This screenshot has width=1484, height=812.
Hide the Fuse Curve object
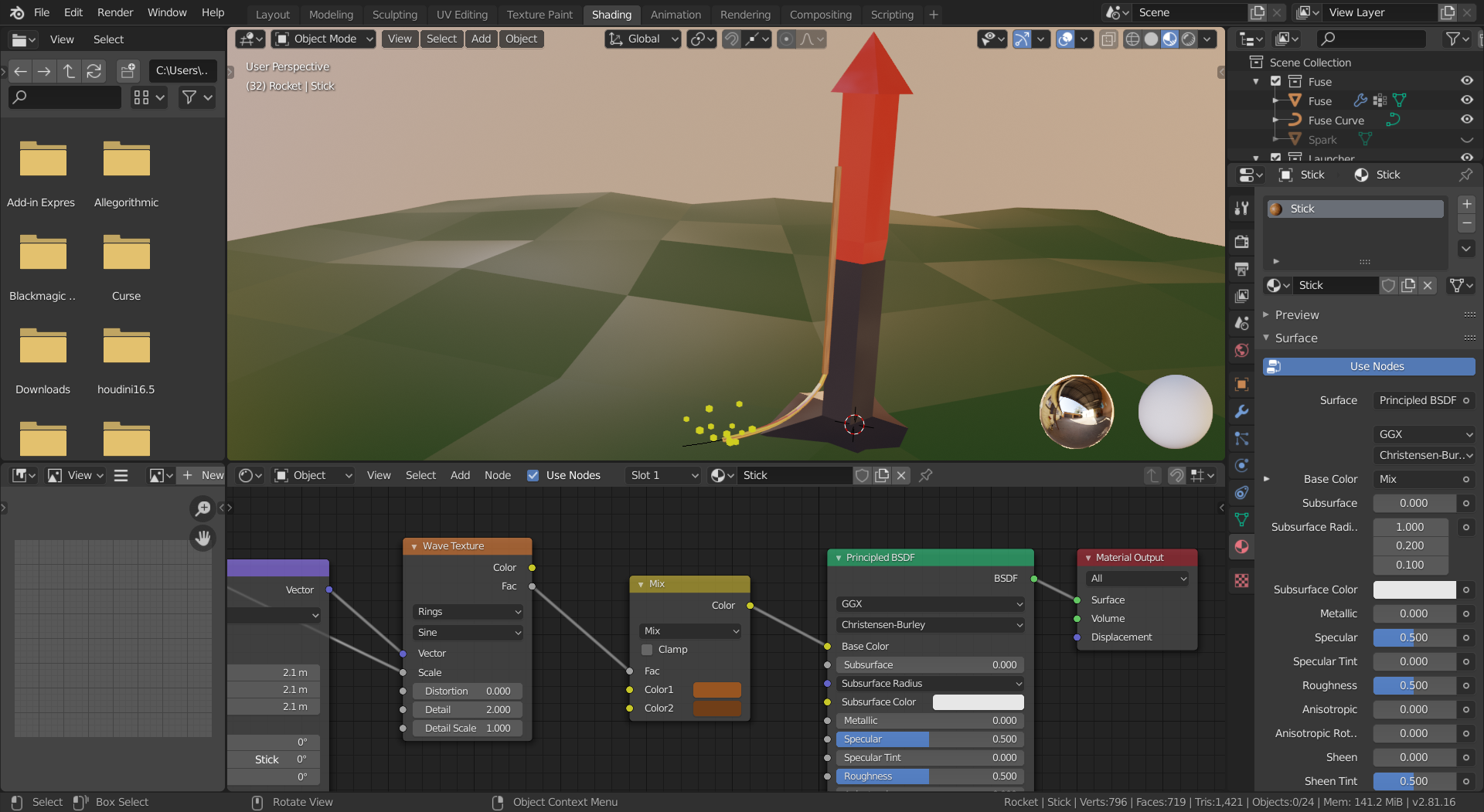[x=1466, y=120]
